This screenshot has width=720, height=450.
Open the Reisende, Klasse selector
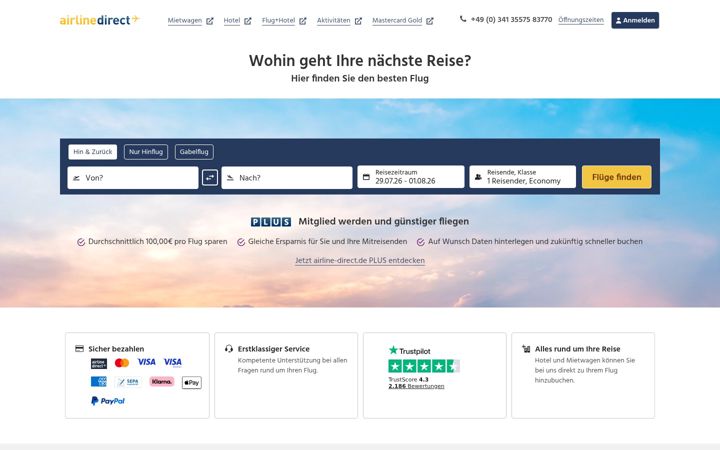523,177
